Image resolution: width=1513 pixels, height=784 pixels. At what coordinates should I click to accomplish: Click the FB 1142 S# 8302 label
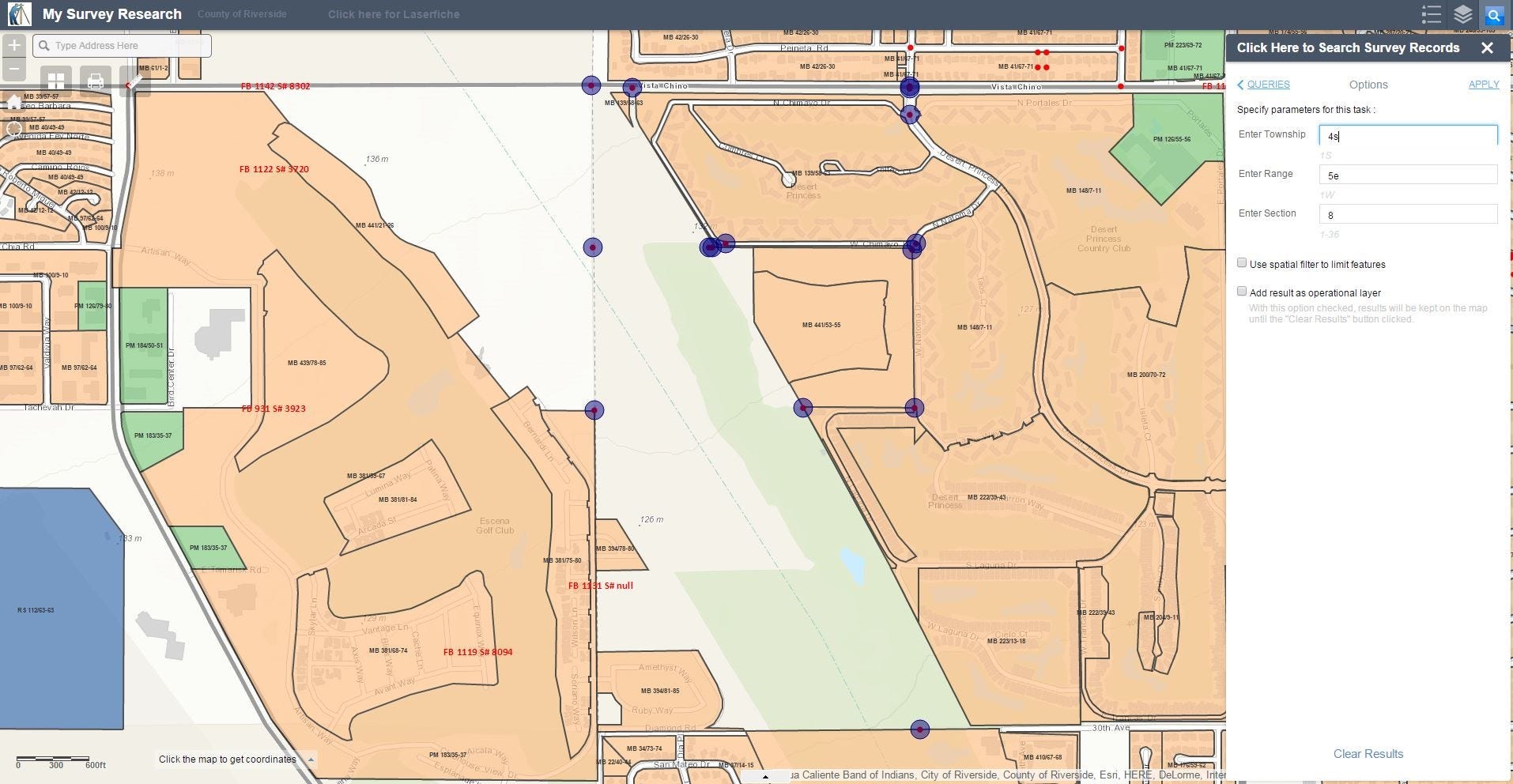click(275, 86)
